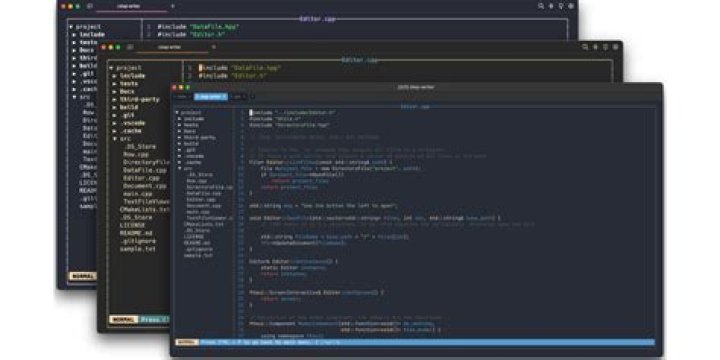Click icon between search and lightbulb, rearmost window
This screenshot has width=720, height=360.
551,6
